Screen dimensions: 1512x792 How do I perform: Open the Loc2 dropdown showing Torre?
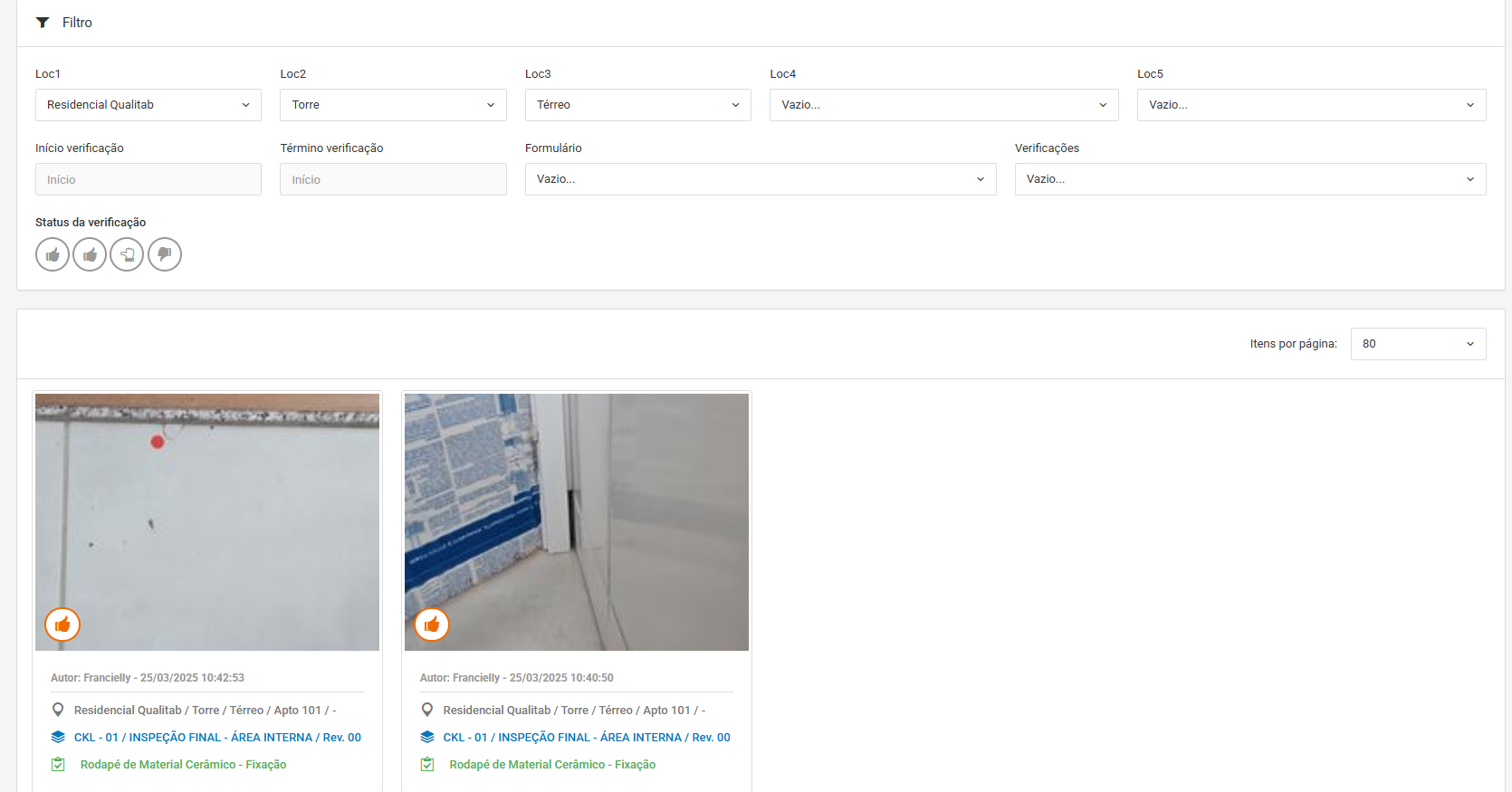[x=393, y=105]
